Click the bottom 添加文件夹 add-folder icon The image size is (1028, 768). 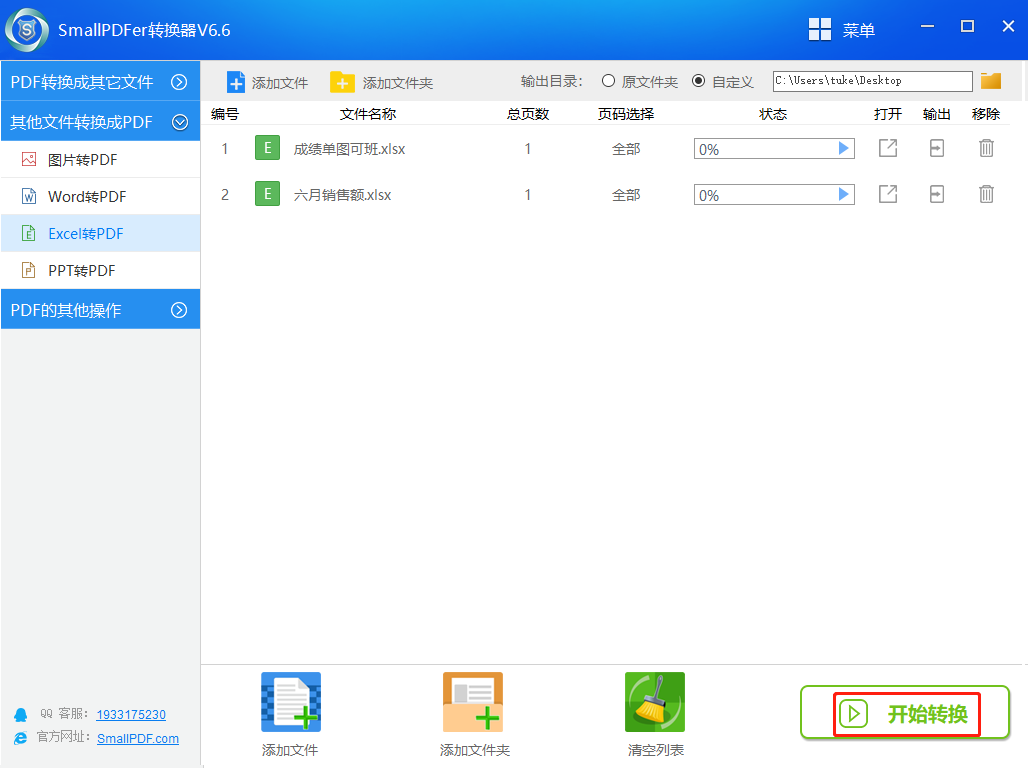tap(472, 701)
